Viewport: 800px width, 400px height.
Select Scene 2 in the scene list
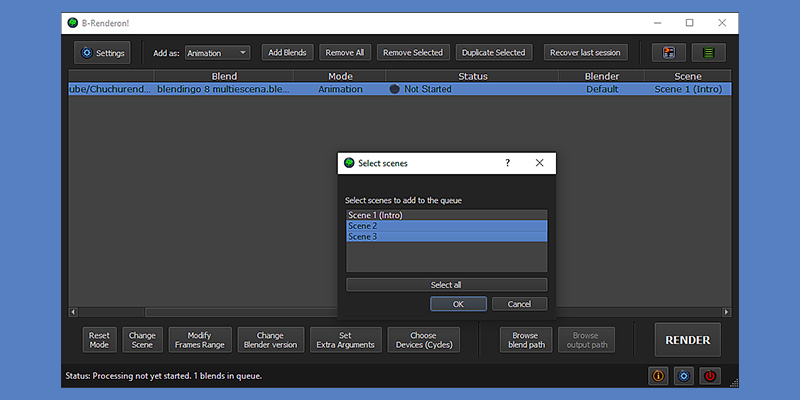pyautogui.click(x=446, y=226)
